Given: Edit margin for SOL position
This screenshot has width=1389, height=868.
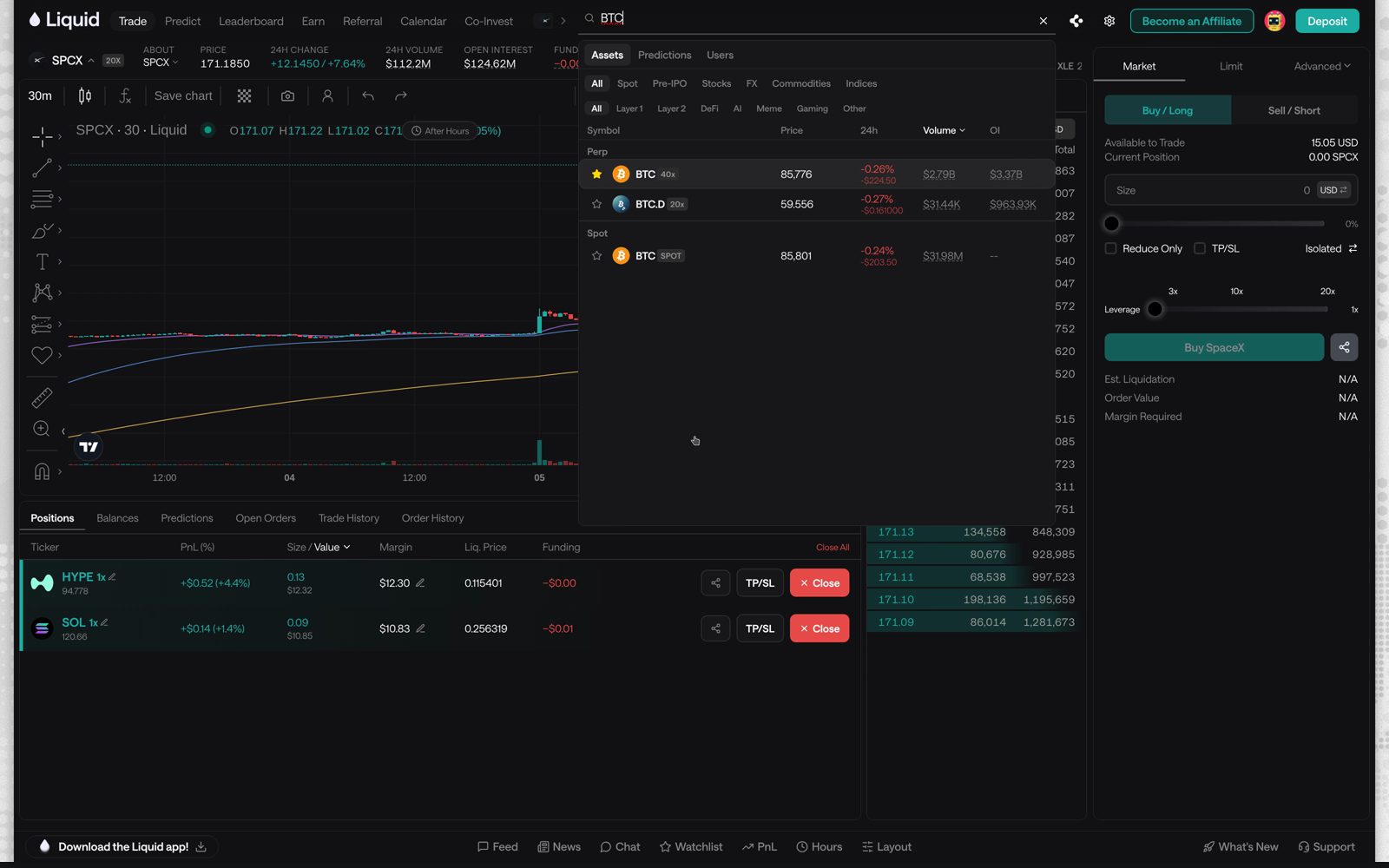Looking at the screenshot, I should coord(420,628).
